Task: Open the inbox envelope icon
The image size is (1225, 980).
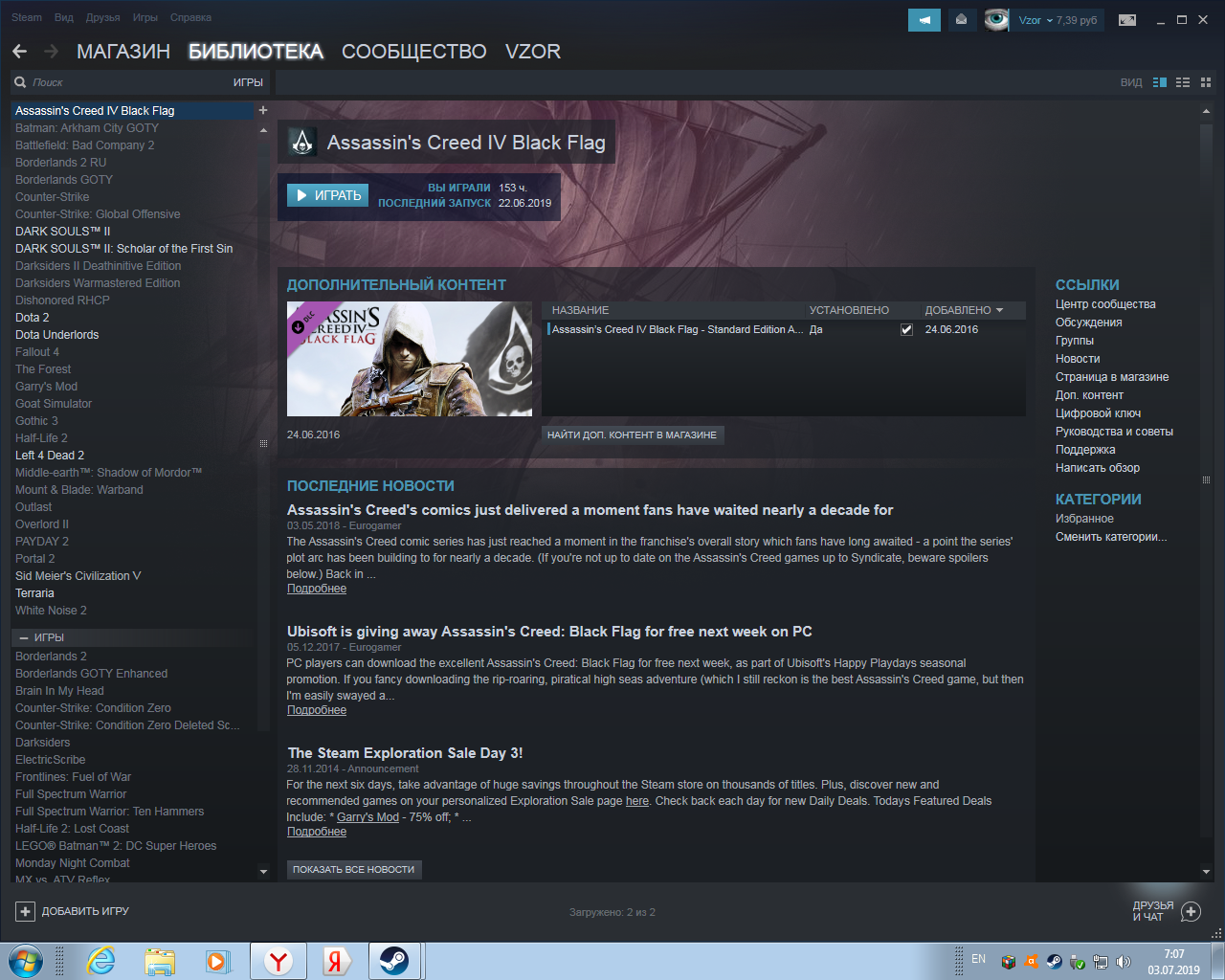Action: coord(962,20)
